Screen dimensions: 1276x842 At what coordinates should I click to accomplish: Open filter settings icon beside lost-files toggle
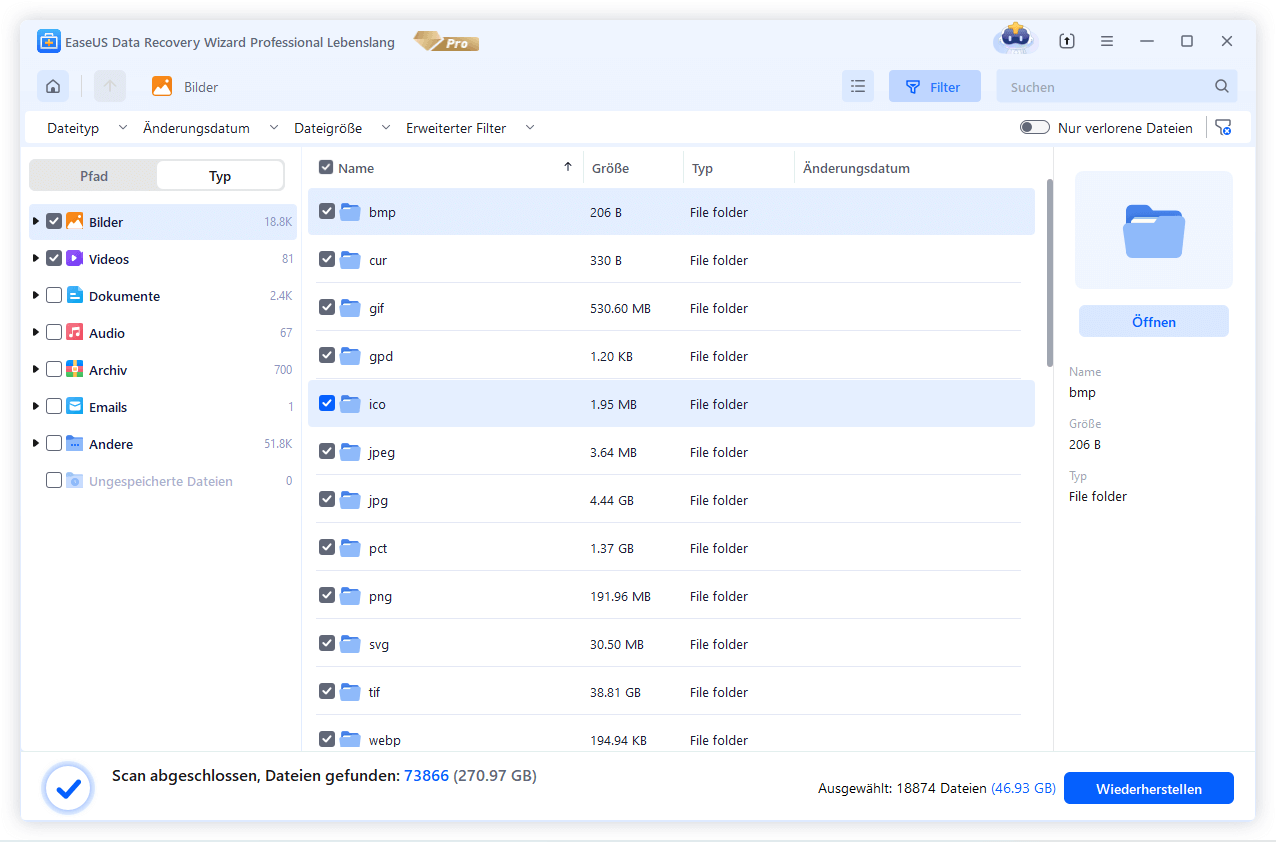point(1223,128)
